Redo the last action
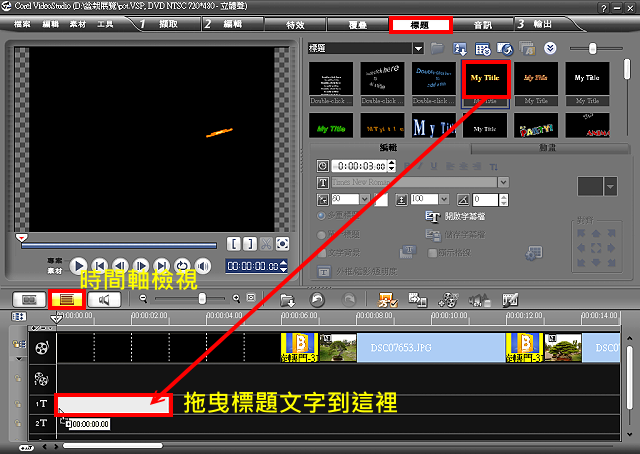 tap(348, 300)
